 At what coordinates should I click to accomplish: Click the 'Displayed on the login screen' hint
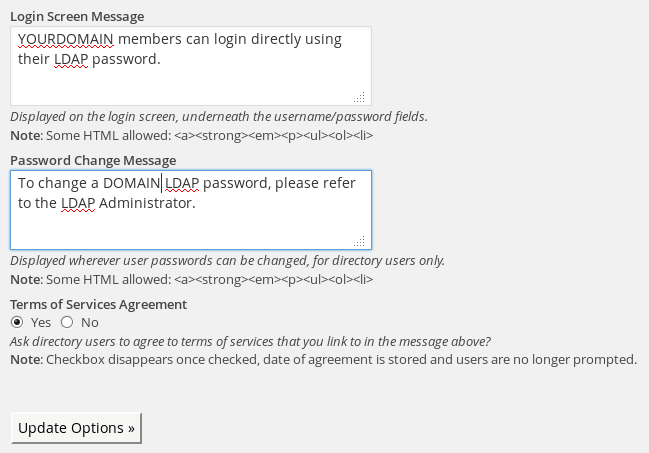(219, 116)
